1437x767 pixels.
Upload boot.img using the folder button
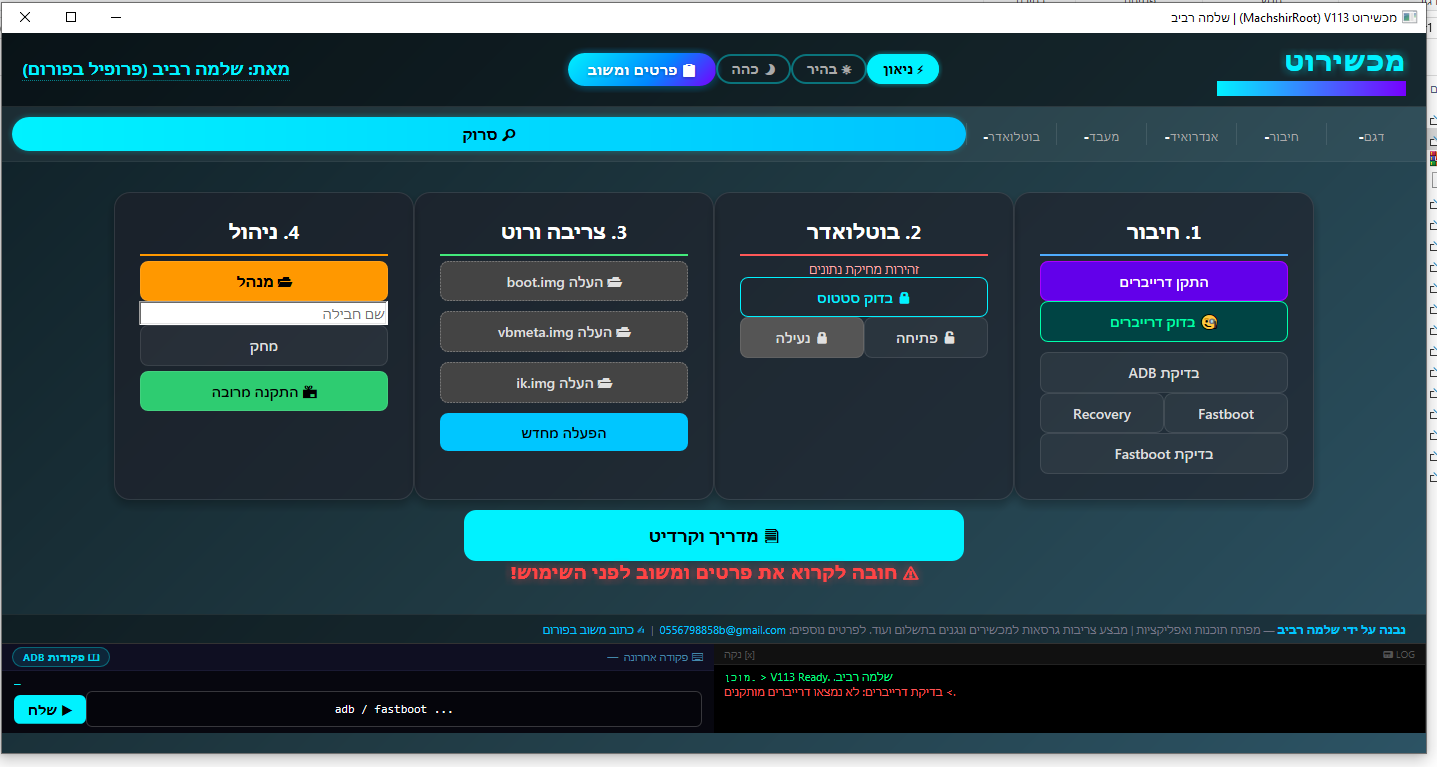click(564, 281)
